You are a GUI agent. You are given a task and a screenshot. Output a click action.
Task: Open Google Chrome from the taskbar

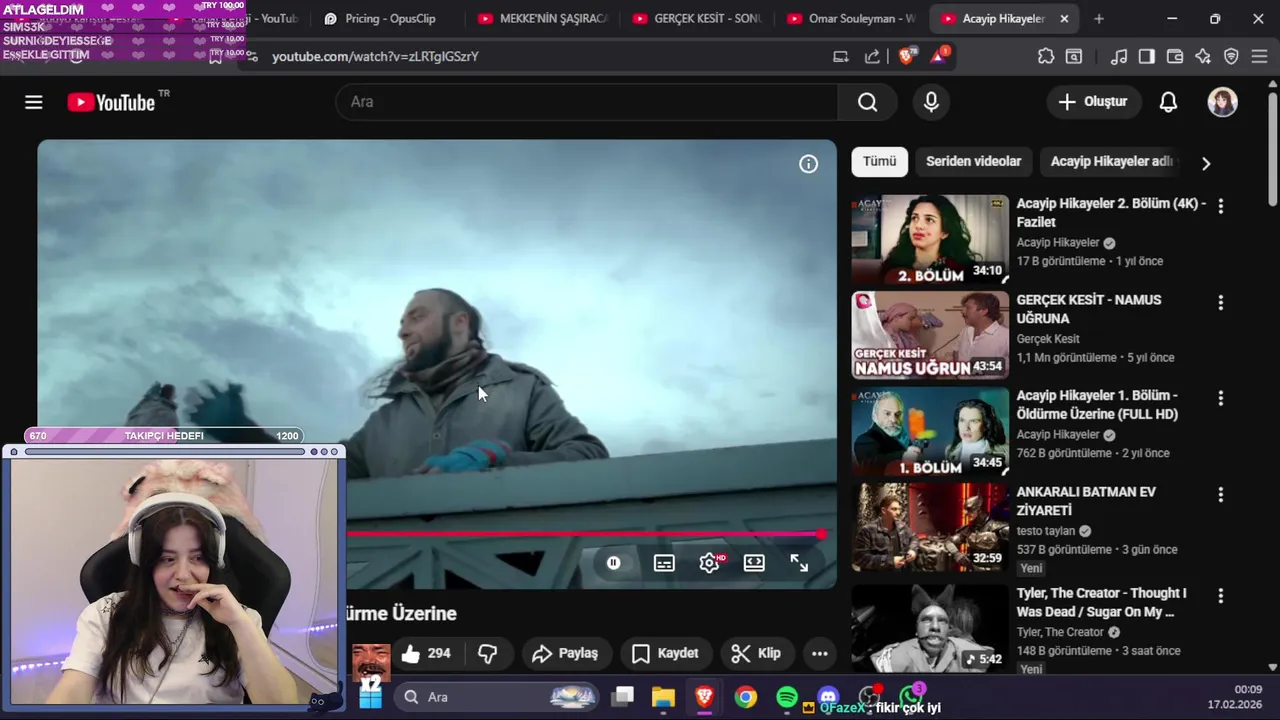(x=746, y=697)
